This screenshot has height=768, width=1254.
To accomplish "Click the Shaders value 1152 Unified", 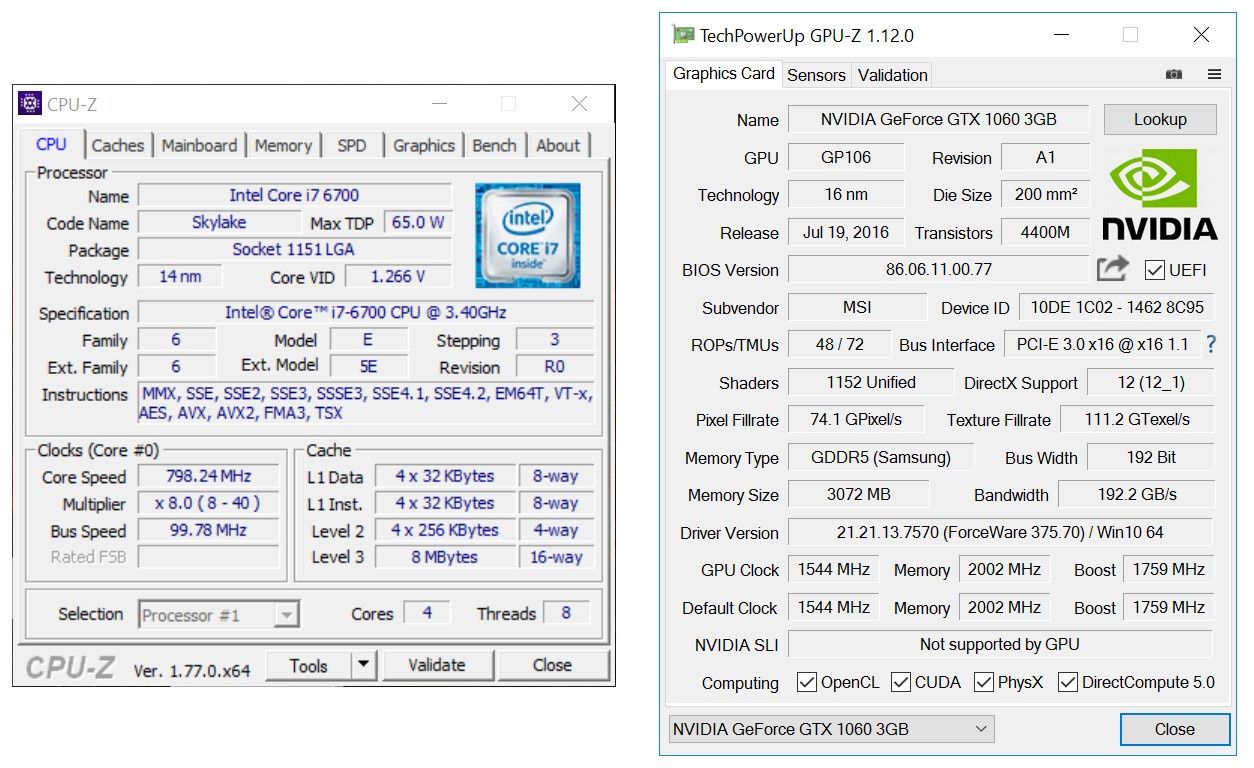I will click(870, 382).
